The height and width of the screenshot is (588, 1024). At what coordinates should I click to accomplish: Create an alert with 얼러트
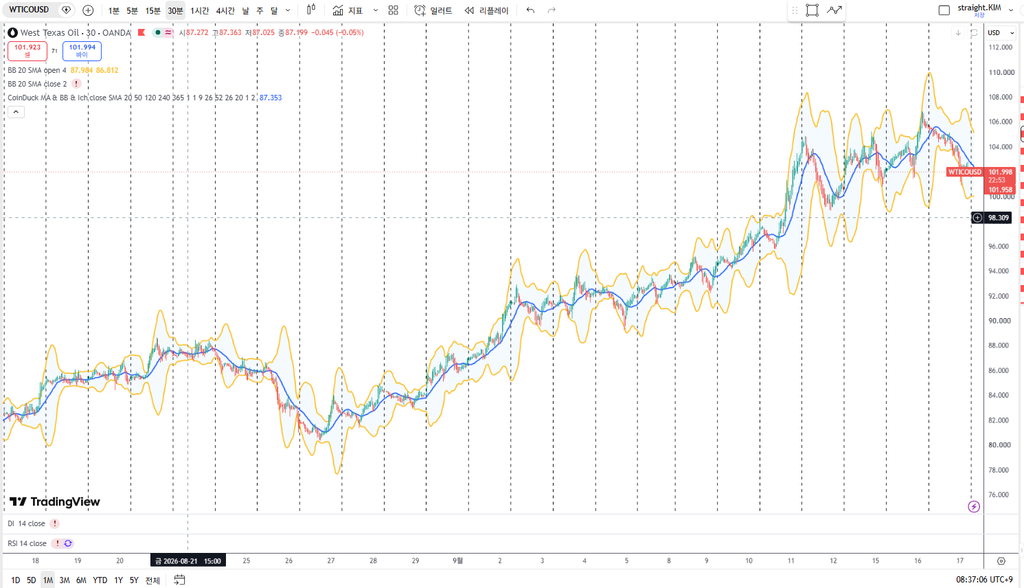point(433,10)
